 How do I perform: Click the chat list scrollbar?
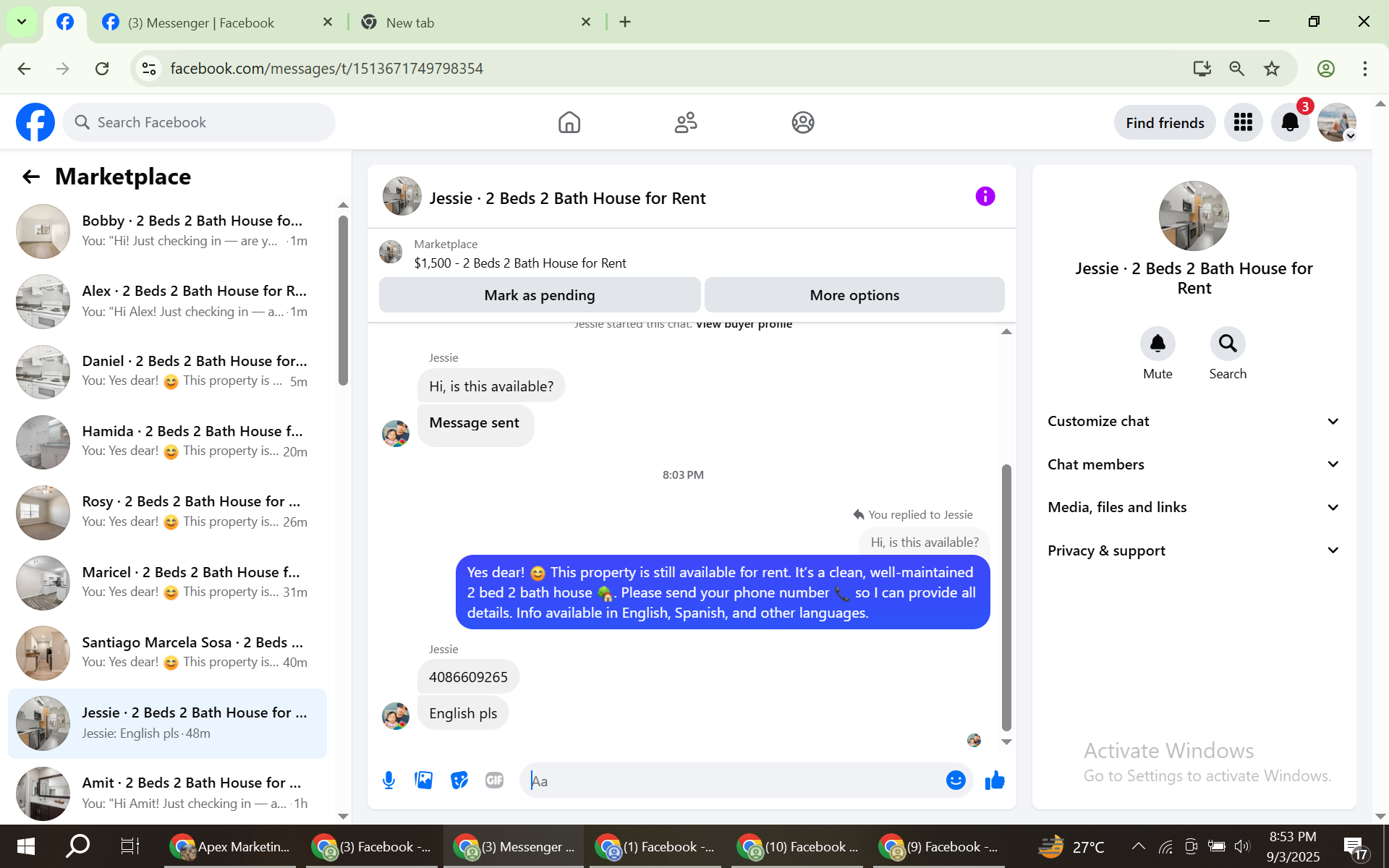pyautogui.click(x=343, y=300)
